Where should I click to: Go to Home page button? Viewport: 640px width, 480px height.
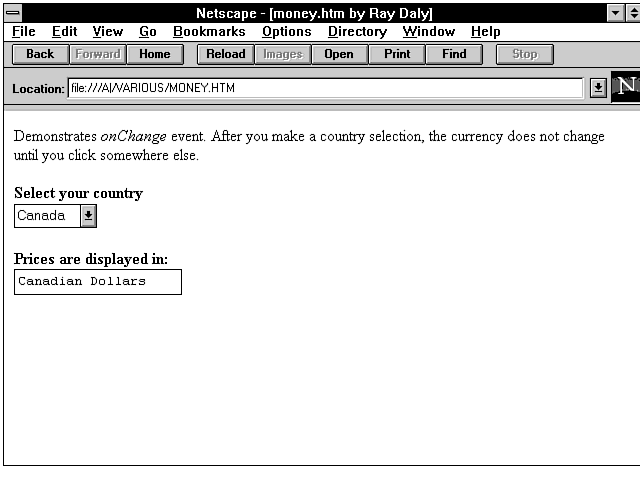pyautogui.click(x=154, y=54)
